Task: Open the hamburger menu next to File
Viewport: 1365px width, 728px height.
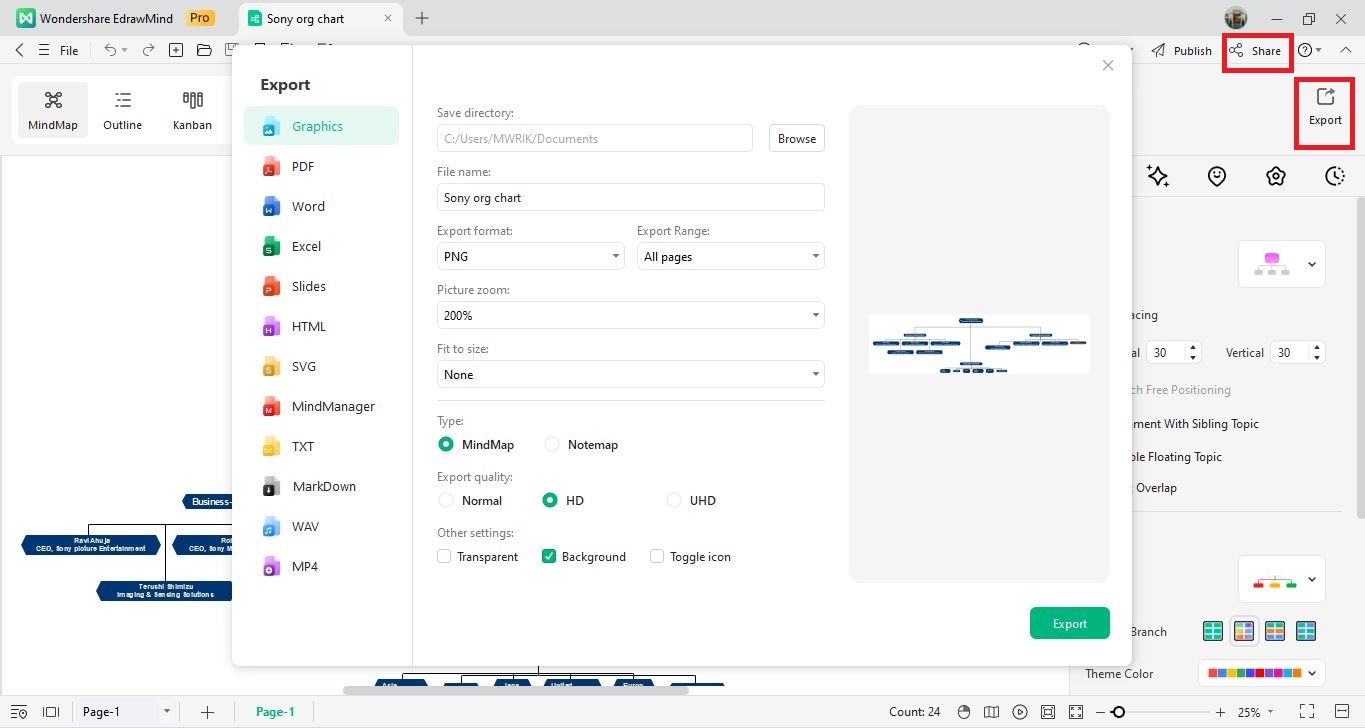Action: pyautogui.click(x=43, y=50)
